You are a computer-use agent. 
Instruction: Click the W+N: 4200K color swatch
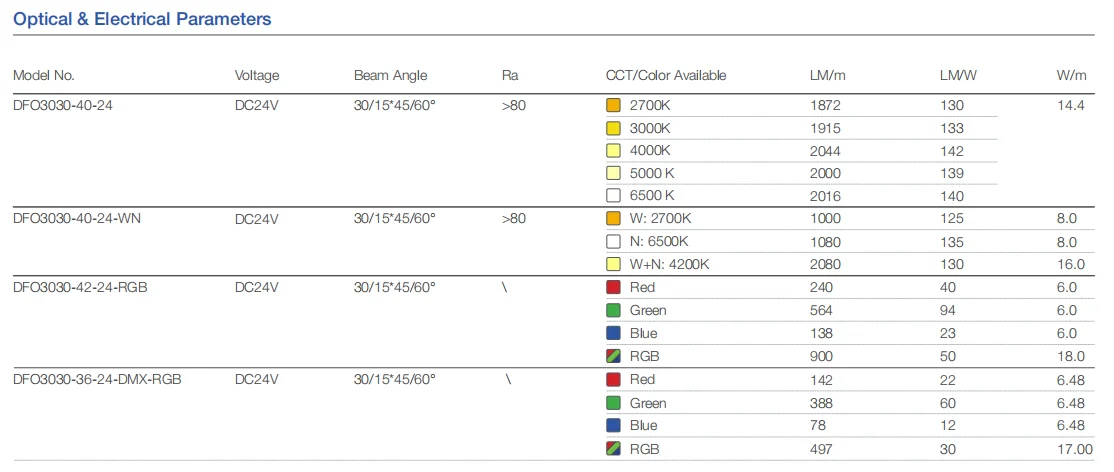(x=614, y=265)
